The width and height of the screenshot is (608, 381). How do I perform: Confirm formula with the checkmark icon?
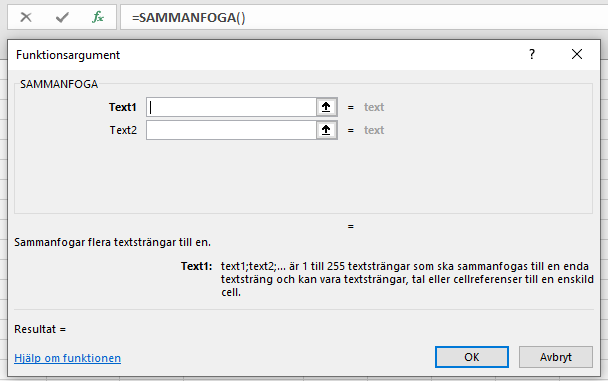pyautogui.click(x=62, y=17)
